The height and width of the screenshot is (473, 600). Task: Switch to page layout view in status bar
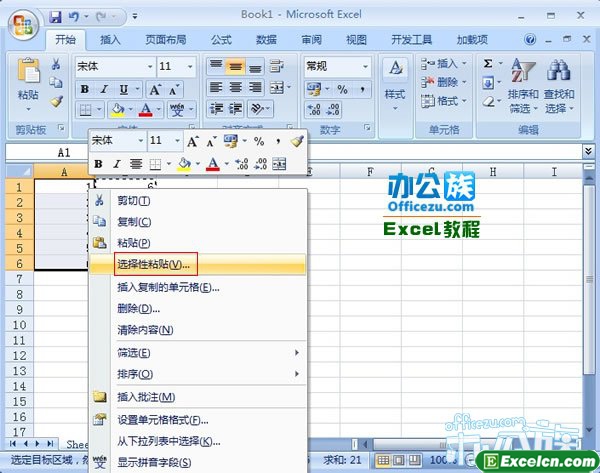398,460
